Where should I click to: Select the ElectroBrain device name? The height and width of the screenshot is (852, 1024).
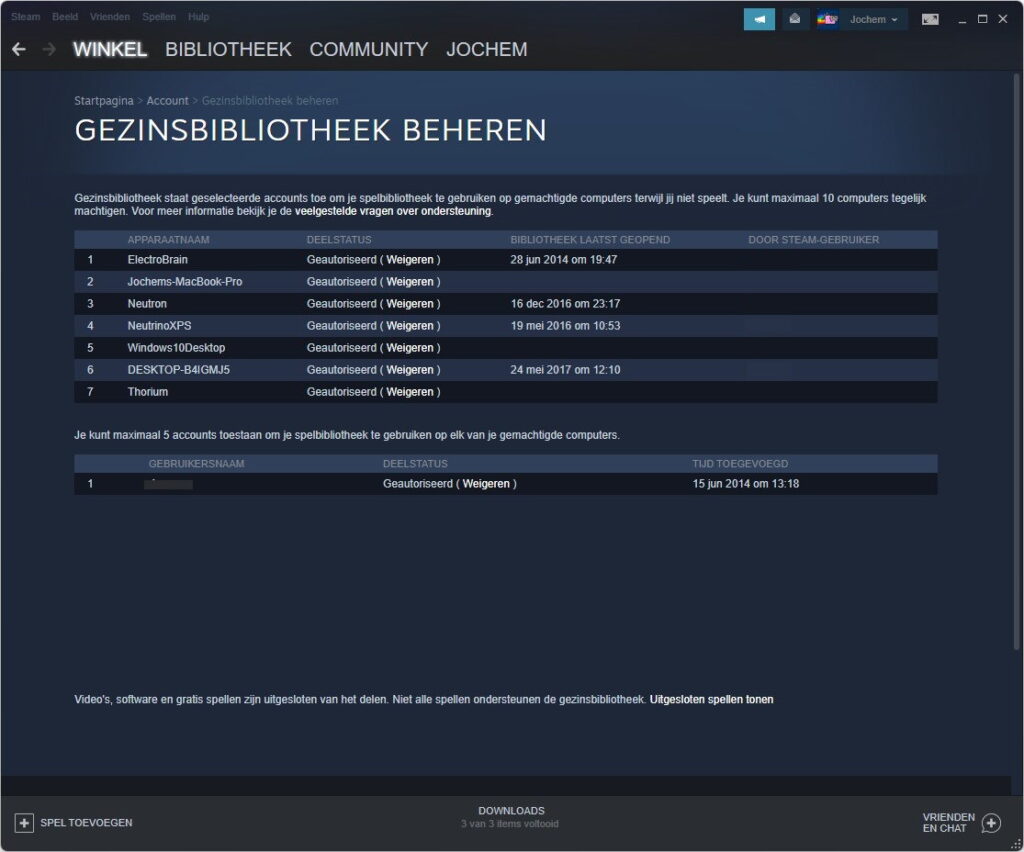point(157,260)
